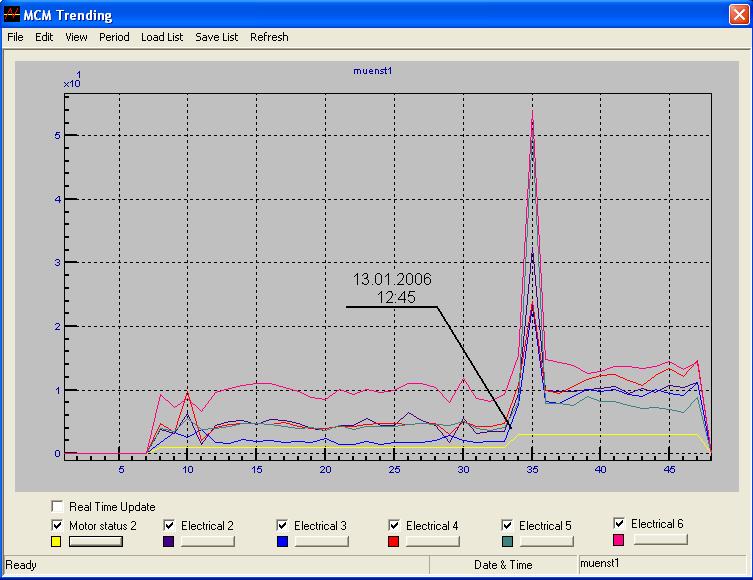The width and height of the screenshot is (753, 580).
Task: Hide the Electrical 3 trace via its checkbox
Action: point(283,525)
